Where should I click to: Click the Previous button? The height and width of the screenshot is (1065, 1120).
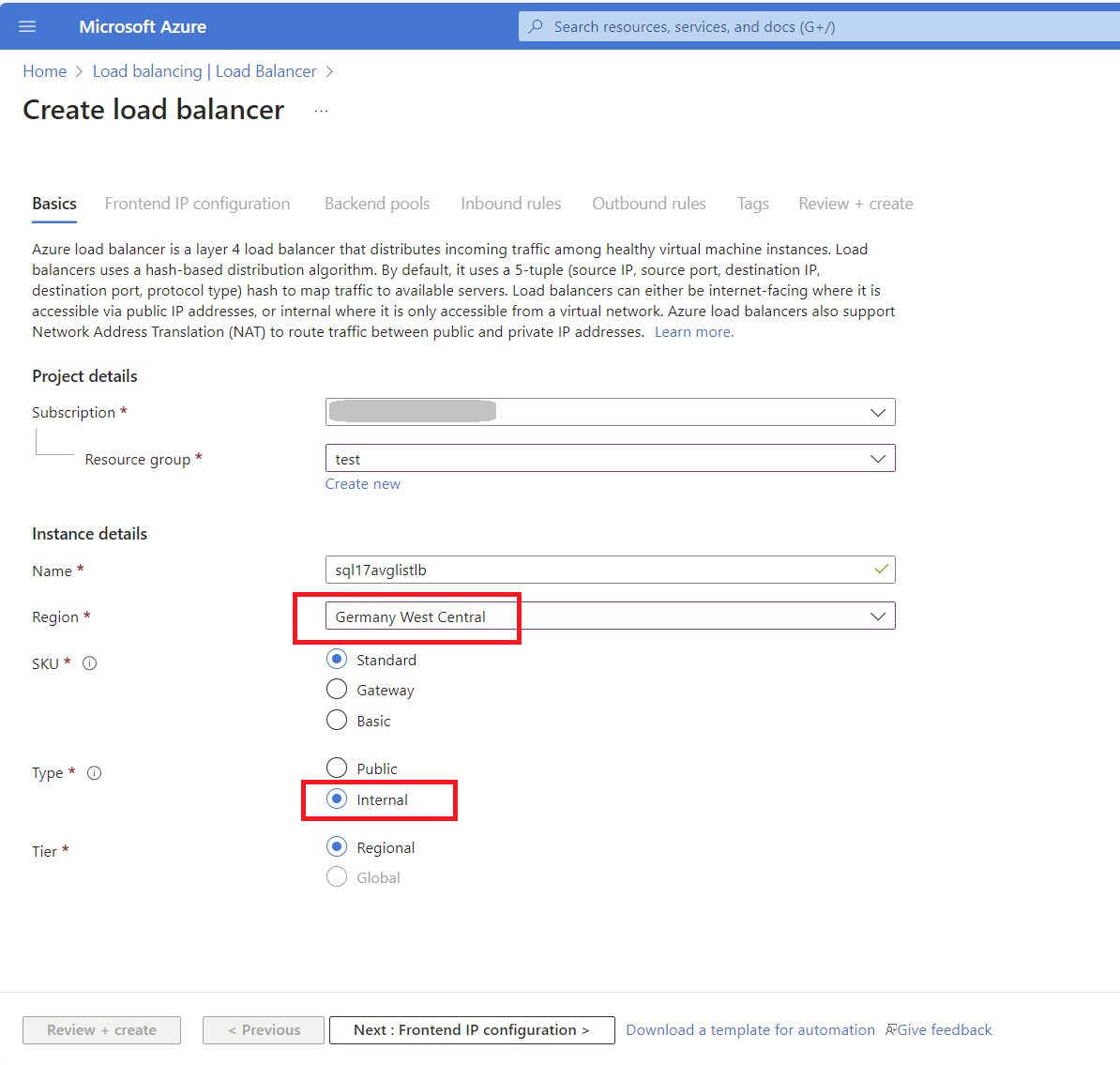point(264,1030)
